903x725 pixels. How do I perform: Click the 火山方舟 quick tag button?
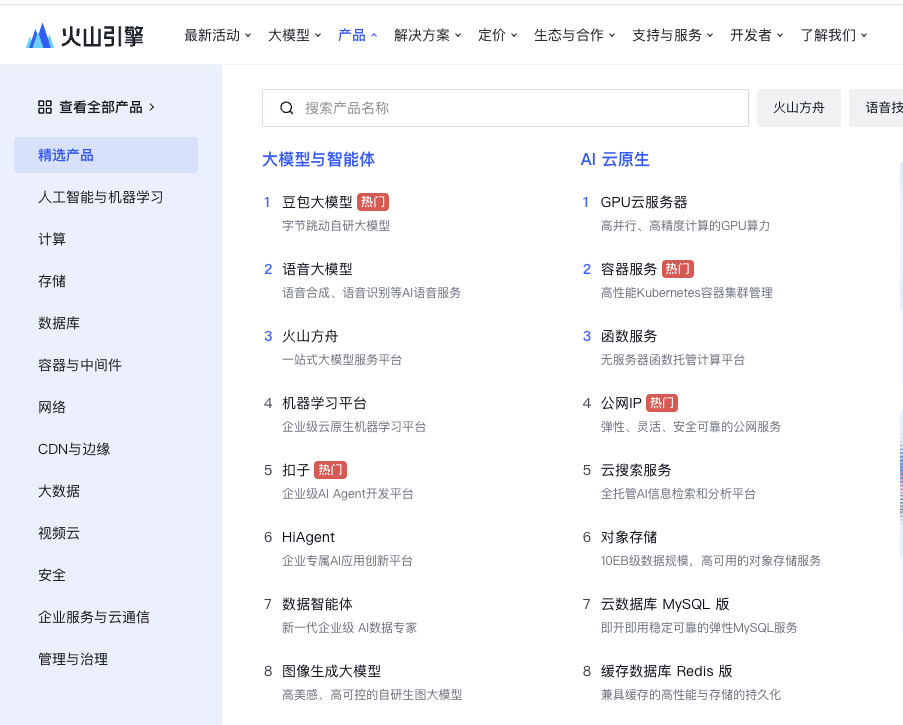pyautogui.click(x=799, y=108)
